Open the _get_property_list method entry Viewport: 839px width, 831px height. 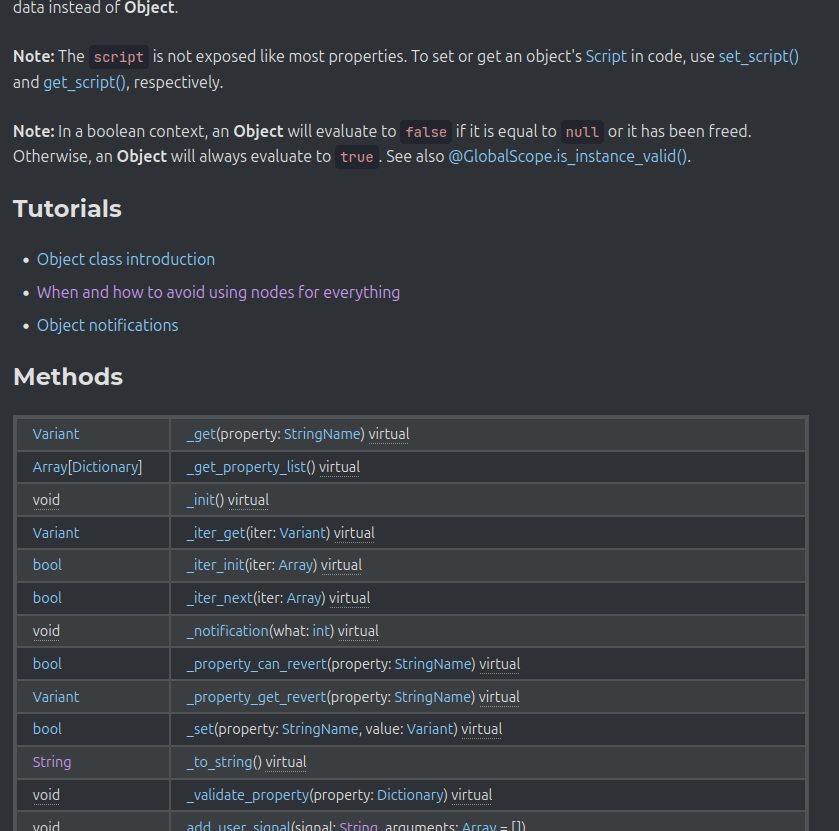243,467
